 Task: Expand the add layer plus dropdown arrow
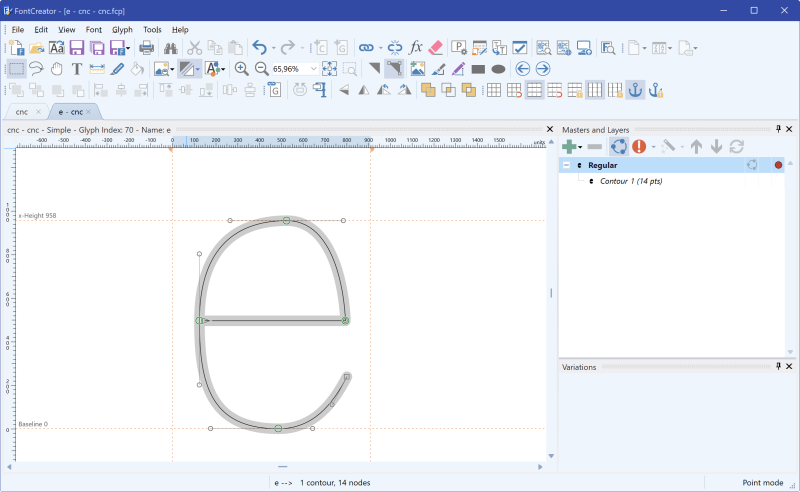pos(580,147)
